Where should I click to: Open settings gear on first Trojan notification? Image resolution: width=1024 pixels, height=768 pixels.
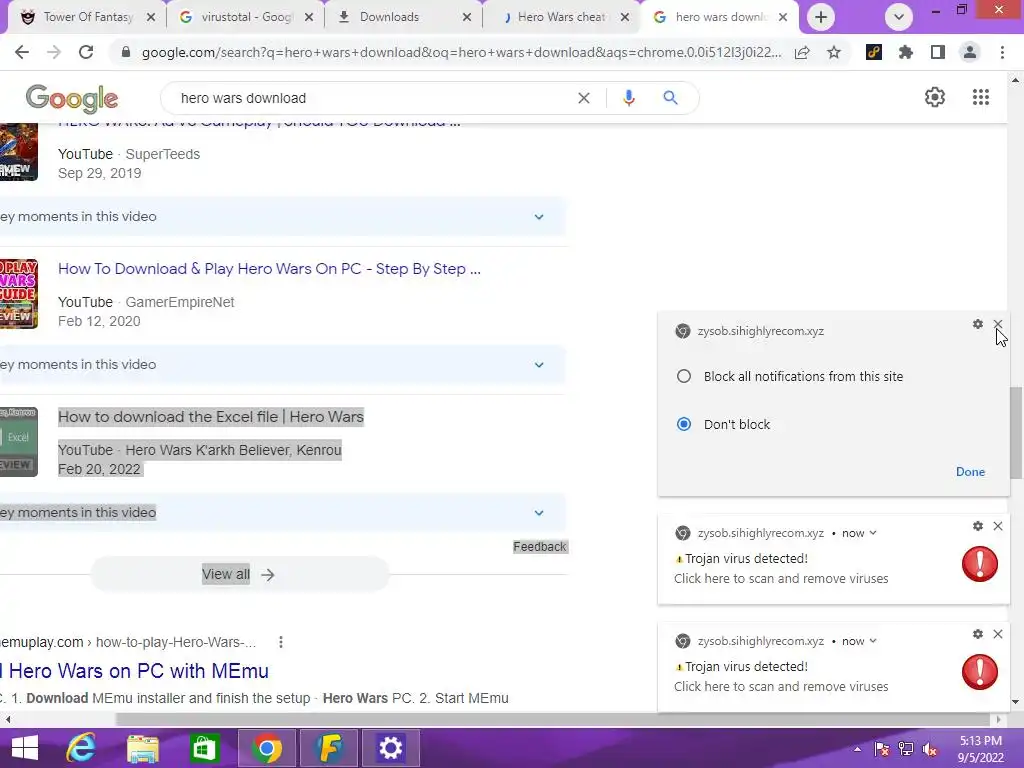pyautogui.click(x=978, y=526)
